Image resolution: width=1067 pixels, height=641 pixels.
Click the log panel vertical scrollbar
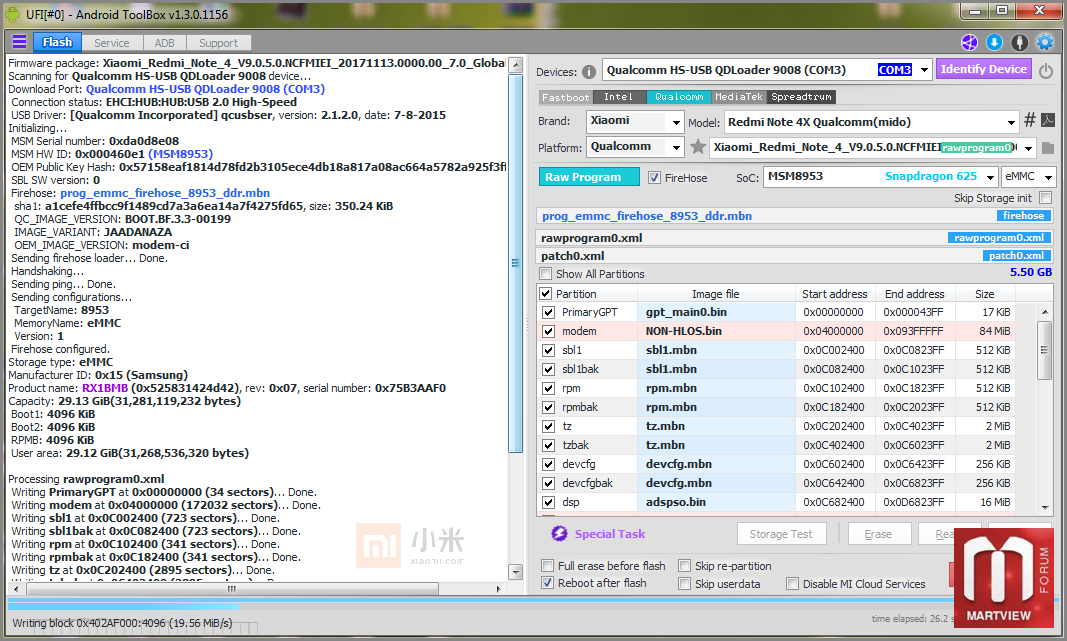click(x=516, y=263)
